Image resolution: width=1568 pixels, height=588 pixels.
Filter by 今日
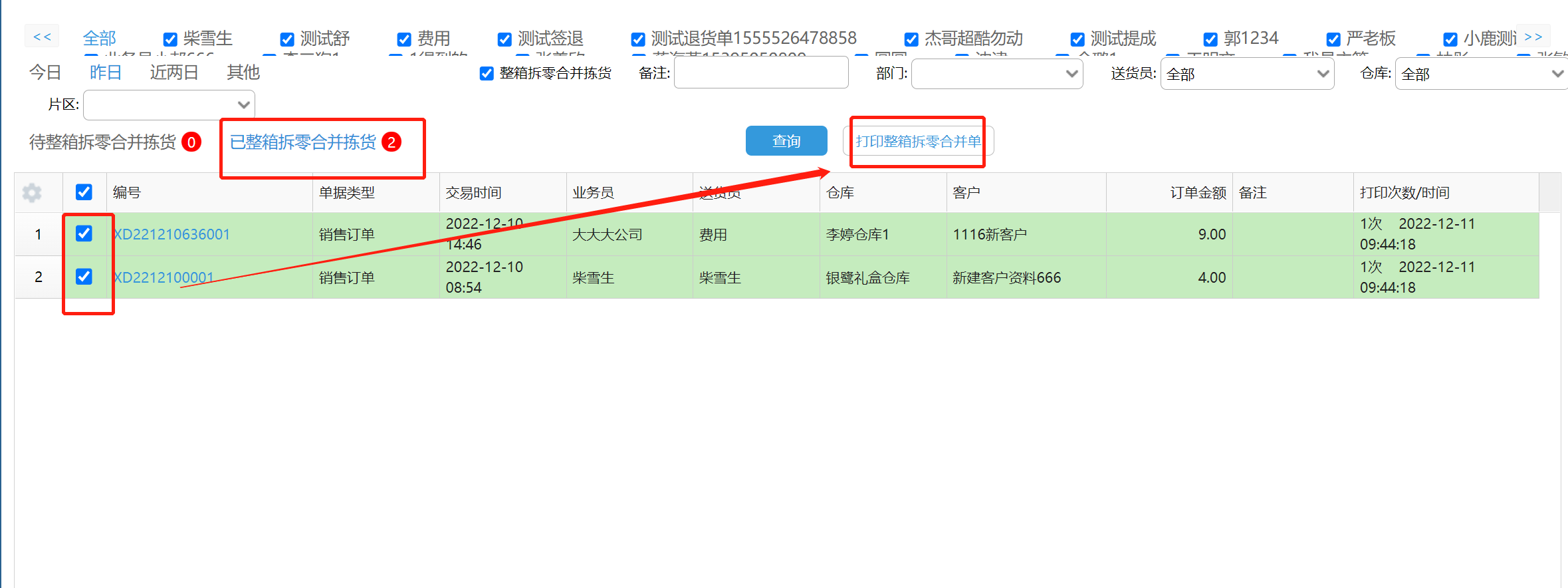(45, 72)
